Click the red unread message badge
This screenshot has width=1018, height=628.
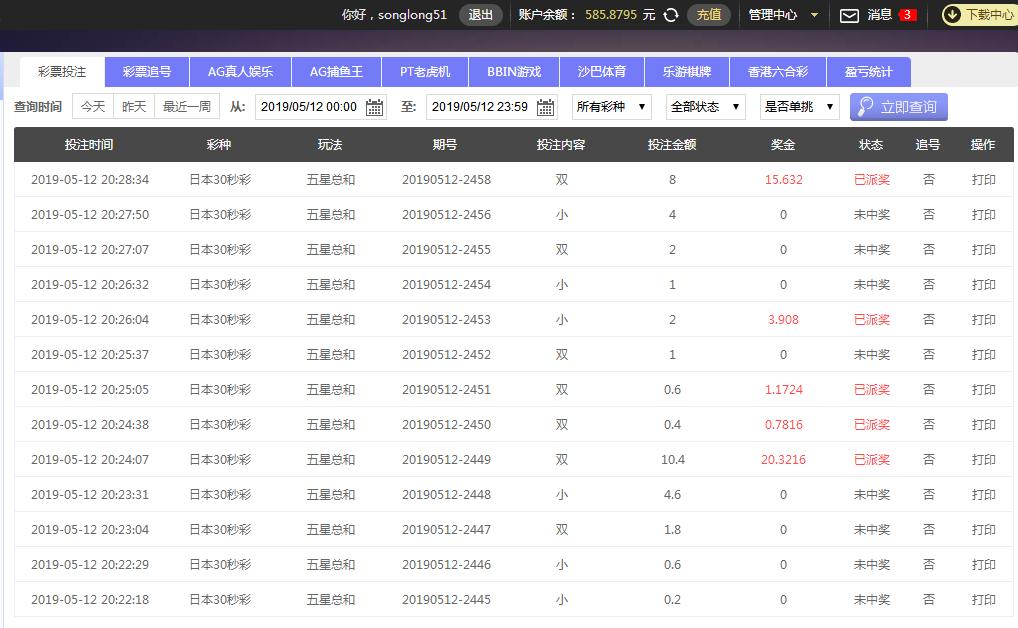pos(907,15)
